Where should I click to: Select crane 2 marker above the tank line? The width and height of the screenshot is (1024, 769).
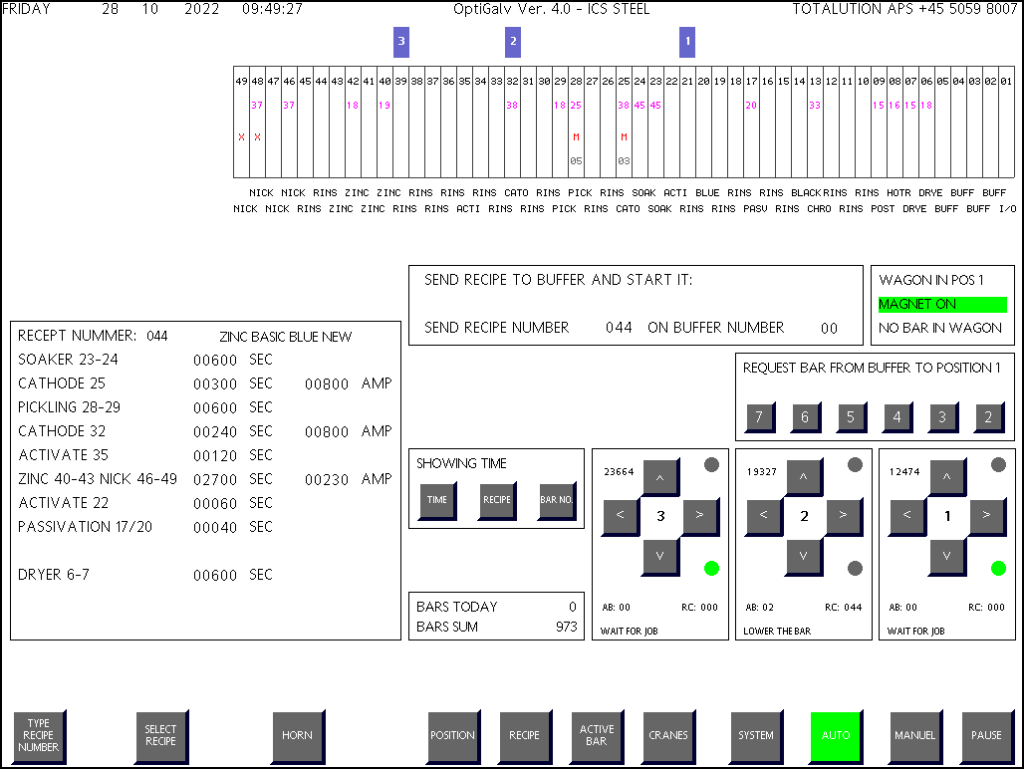point(513,42)
